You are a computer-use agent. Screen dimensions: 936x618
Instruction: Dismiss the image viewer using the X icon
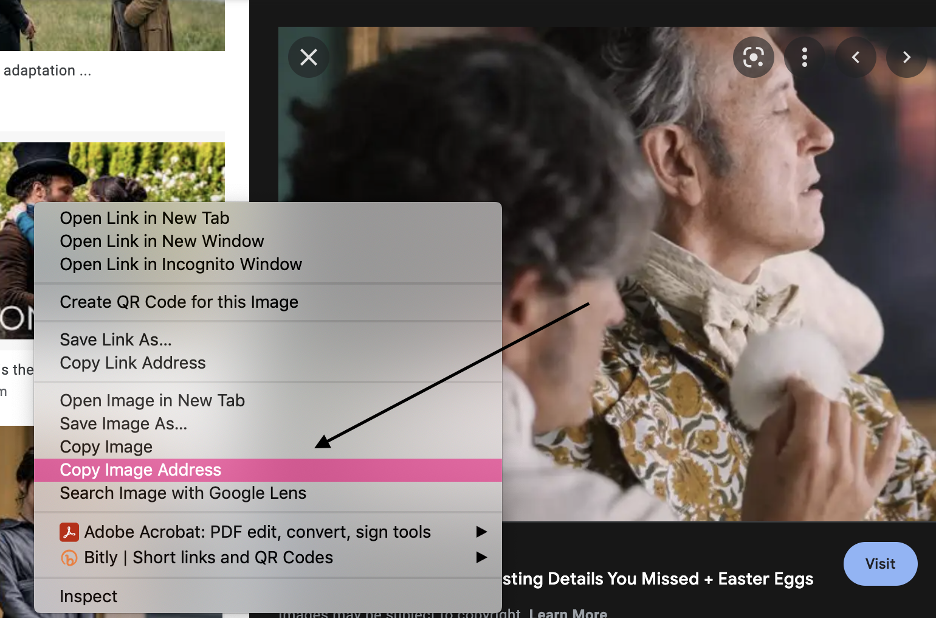[308, 57]
